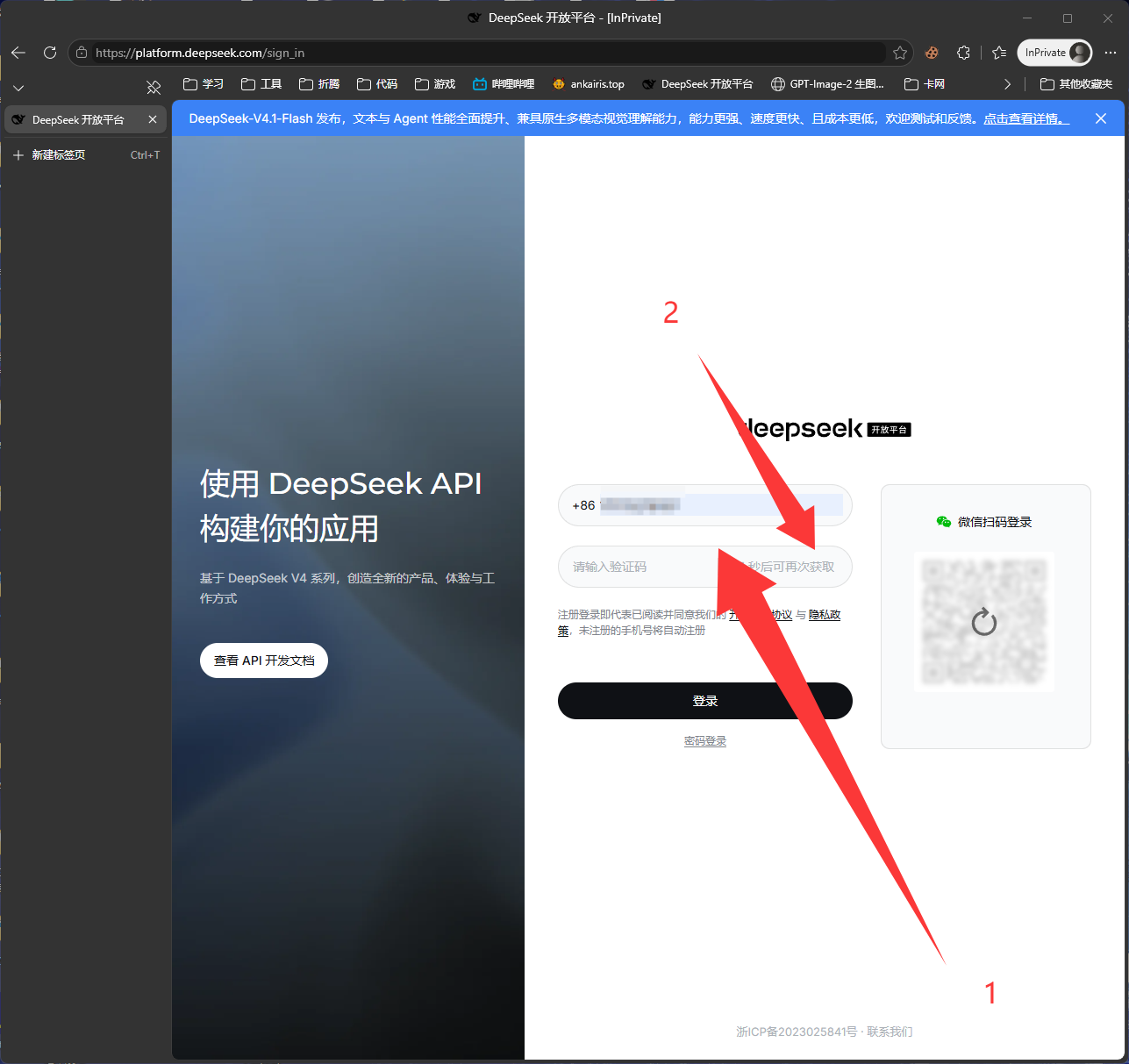The width and height of the screenshot is (1129, 1064).
Task: View site info via the lock icon
Action: 81,53
